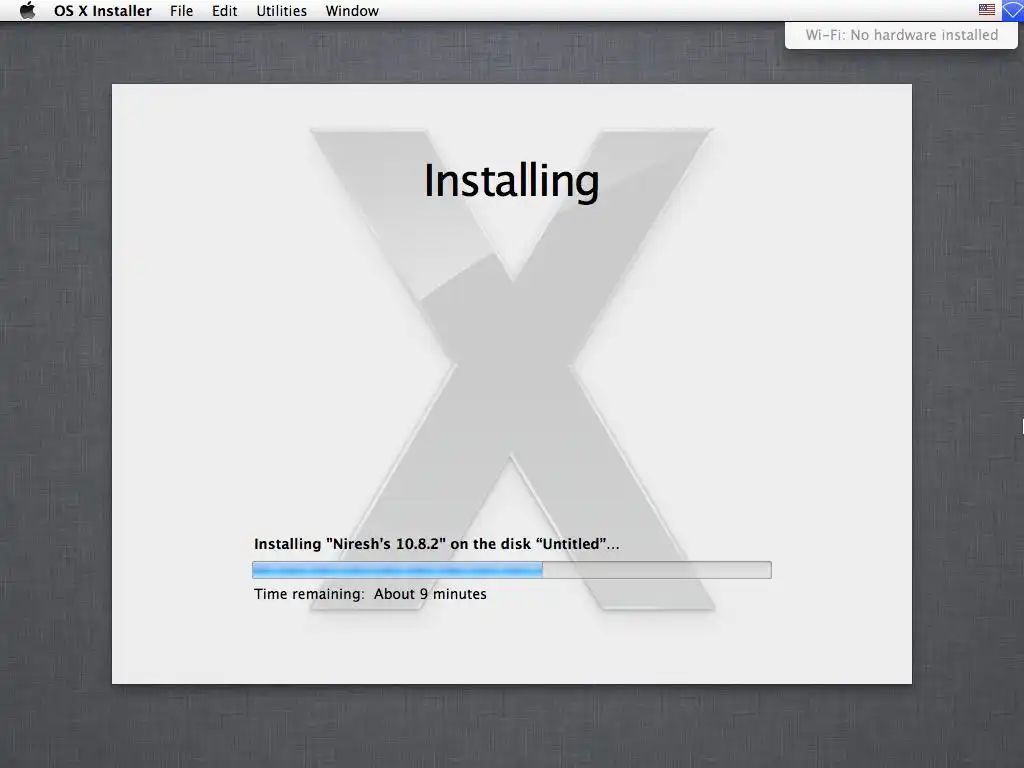Click the large 'Installing' heading

(x=511, y=181)
